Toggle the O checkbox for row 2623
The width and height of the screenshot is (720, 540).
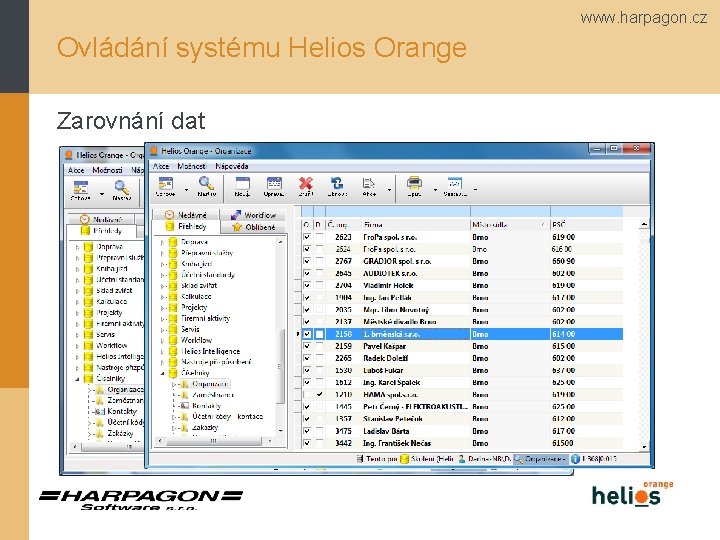click(x=307, y=237)
